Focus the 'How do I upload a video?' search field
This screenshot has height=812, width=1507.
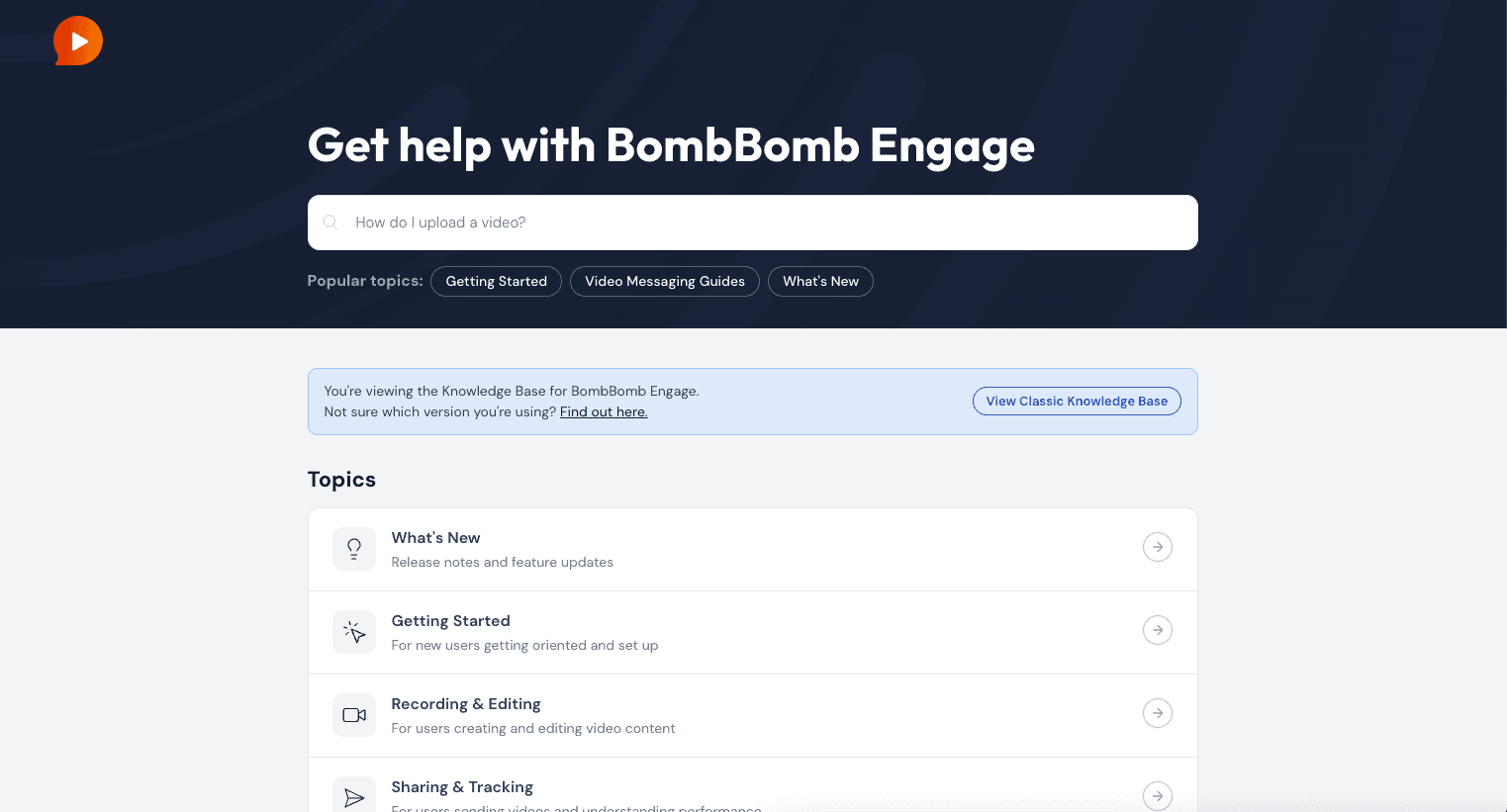pyautogui.click(x=753, y=223)
